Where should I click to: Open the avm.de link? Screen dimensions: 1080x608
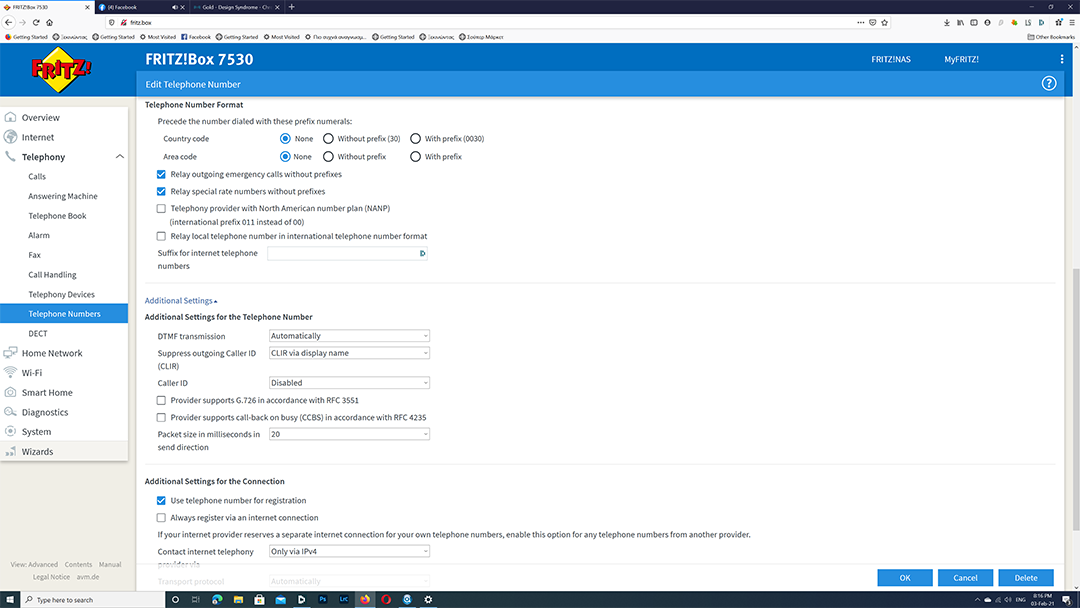click(x=87, y=577)
